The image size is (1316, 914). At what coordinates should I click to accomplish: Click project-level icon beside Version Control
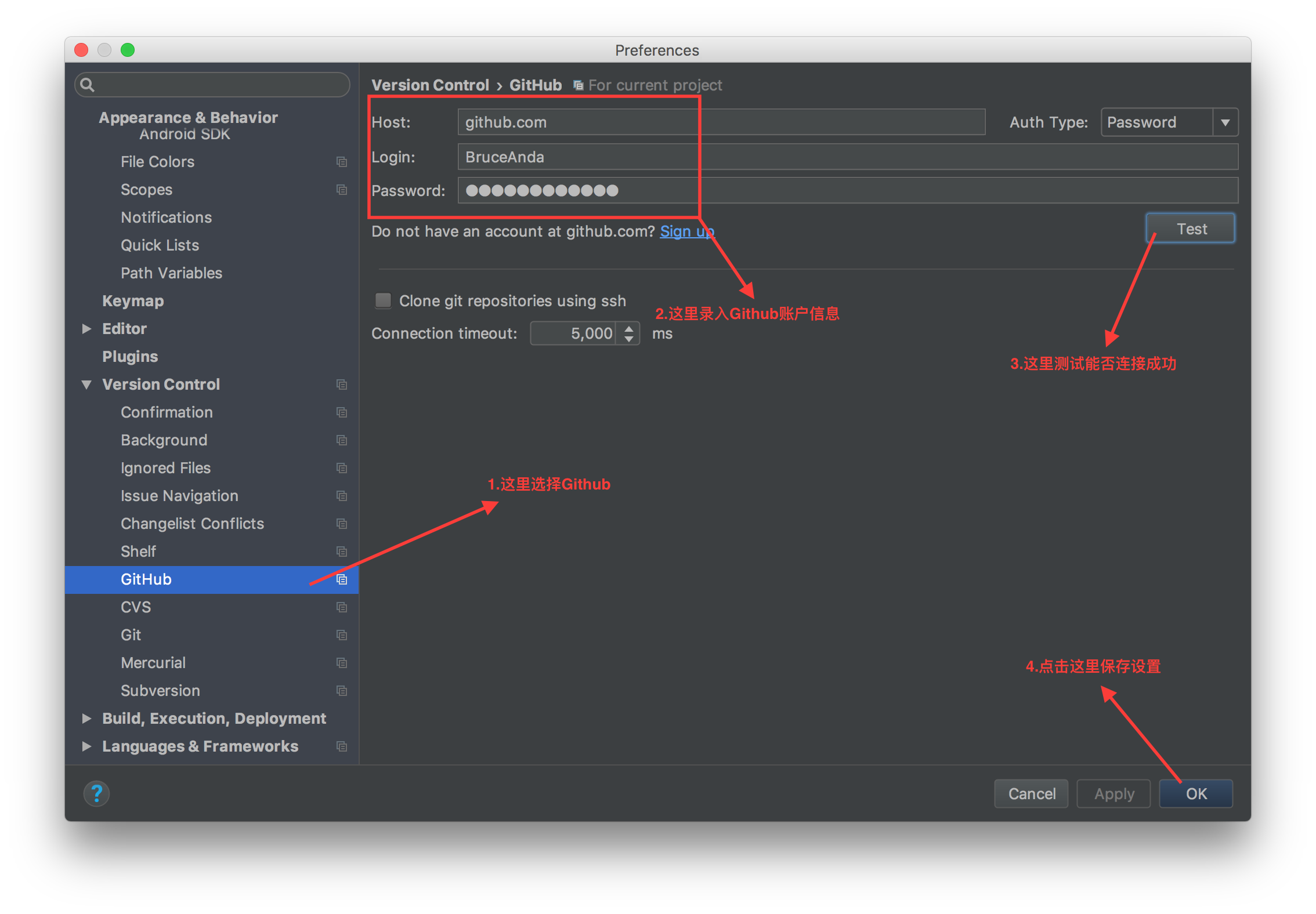[342, 385]
